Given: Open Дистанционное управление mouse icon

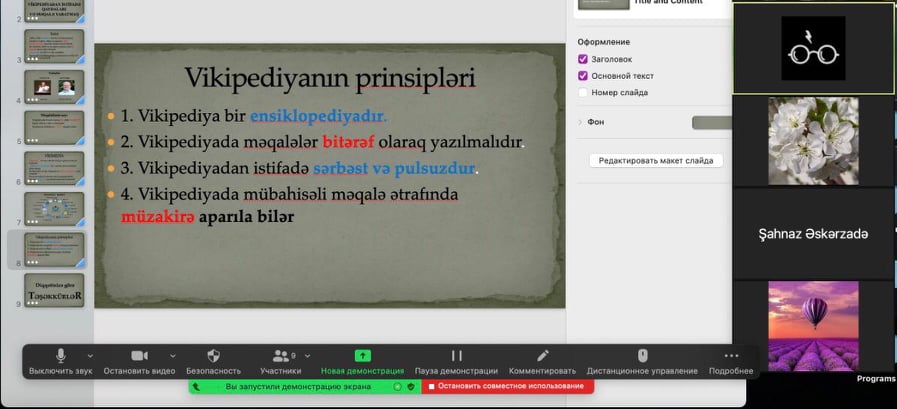Looking at the screenshot, I should click(x=642, y=356).
